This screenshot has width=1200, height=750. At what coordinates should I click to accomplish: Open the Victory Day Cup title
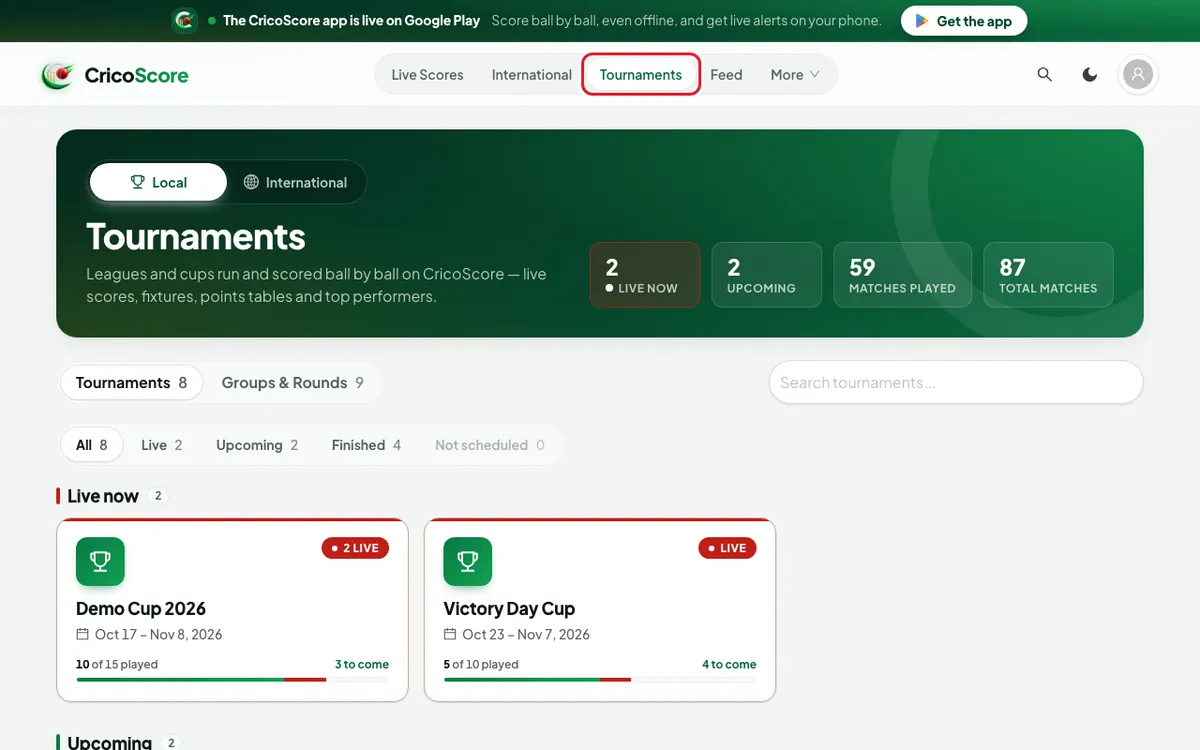click(x=509, y=608)
